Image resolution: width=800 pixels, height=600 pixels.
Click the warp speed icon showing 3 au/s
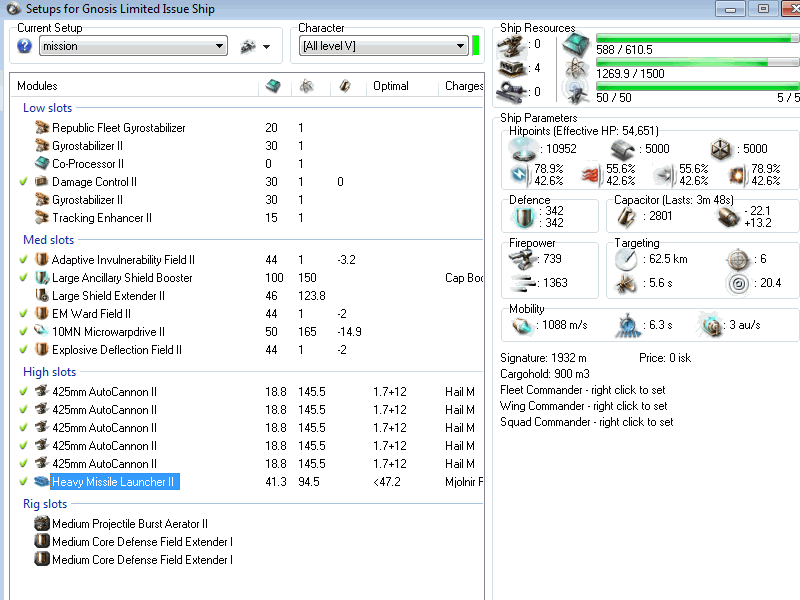[710, 324]
